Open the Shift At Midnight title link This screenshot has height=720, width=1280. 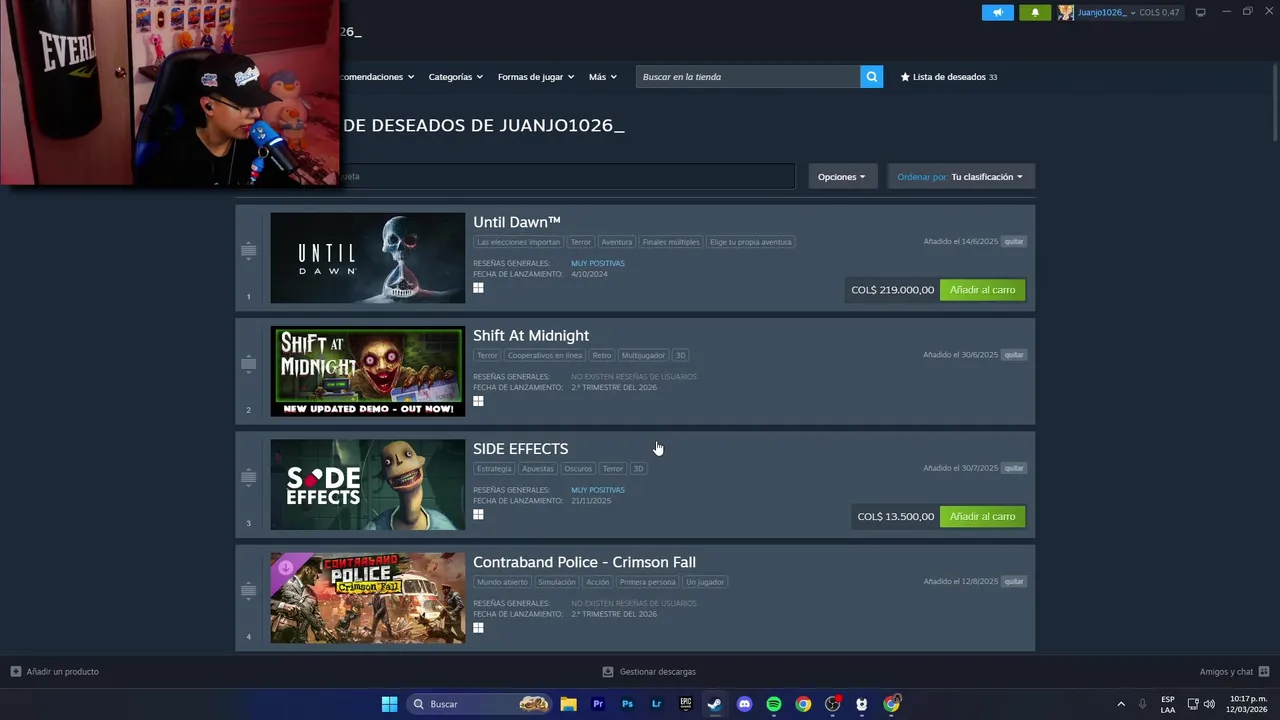pyautogui.click(x=531, y=336)
